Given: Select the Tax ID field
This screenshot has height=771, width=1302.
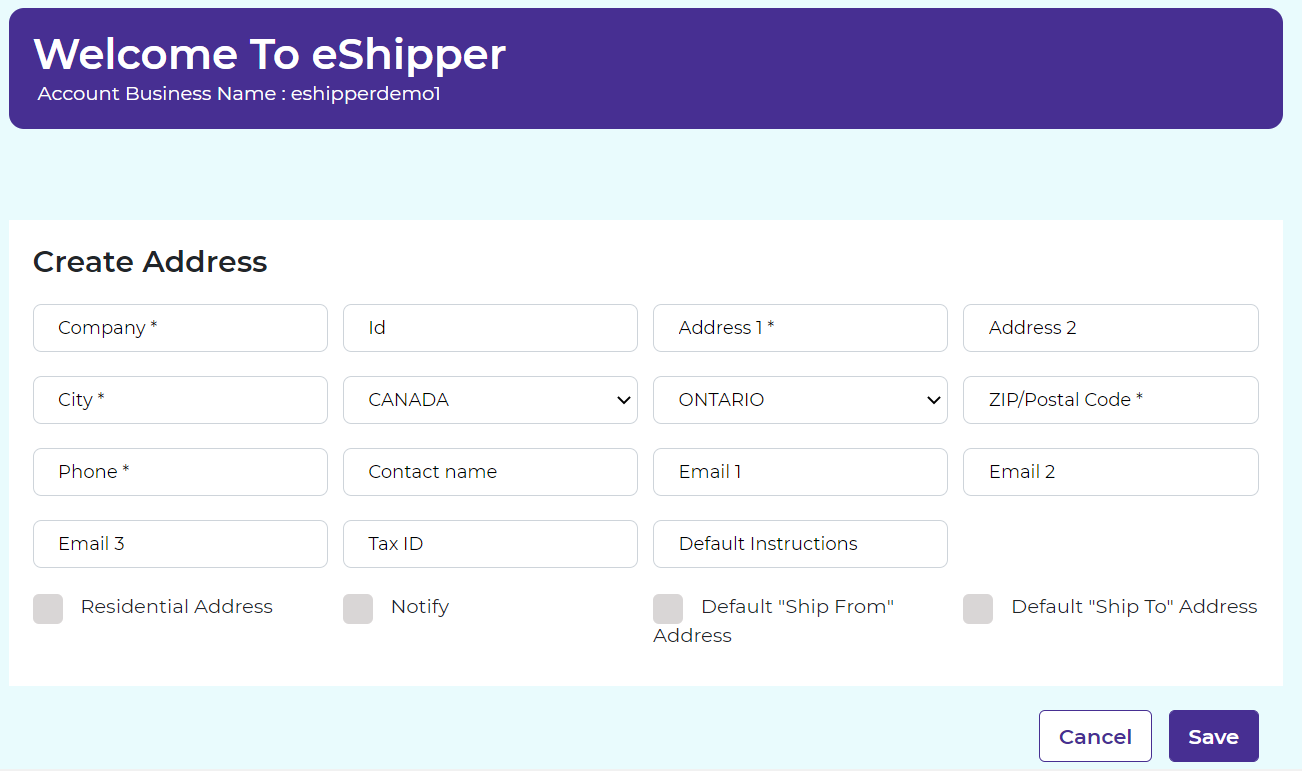Looking at the screenshot, I should [x=490, y=544].
